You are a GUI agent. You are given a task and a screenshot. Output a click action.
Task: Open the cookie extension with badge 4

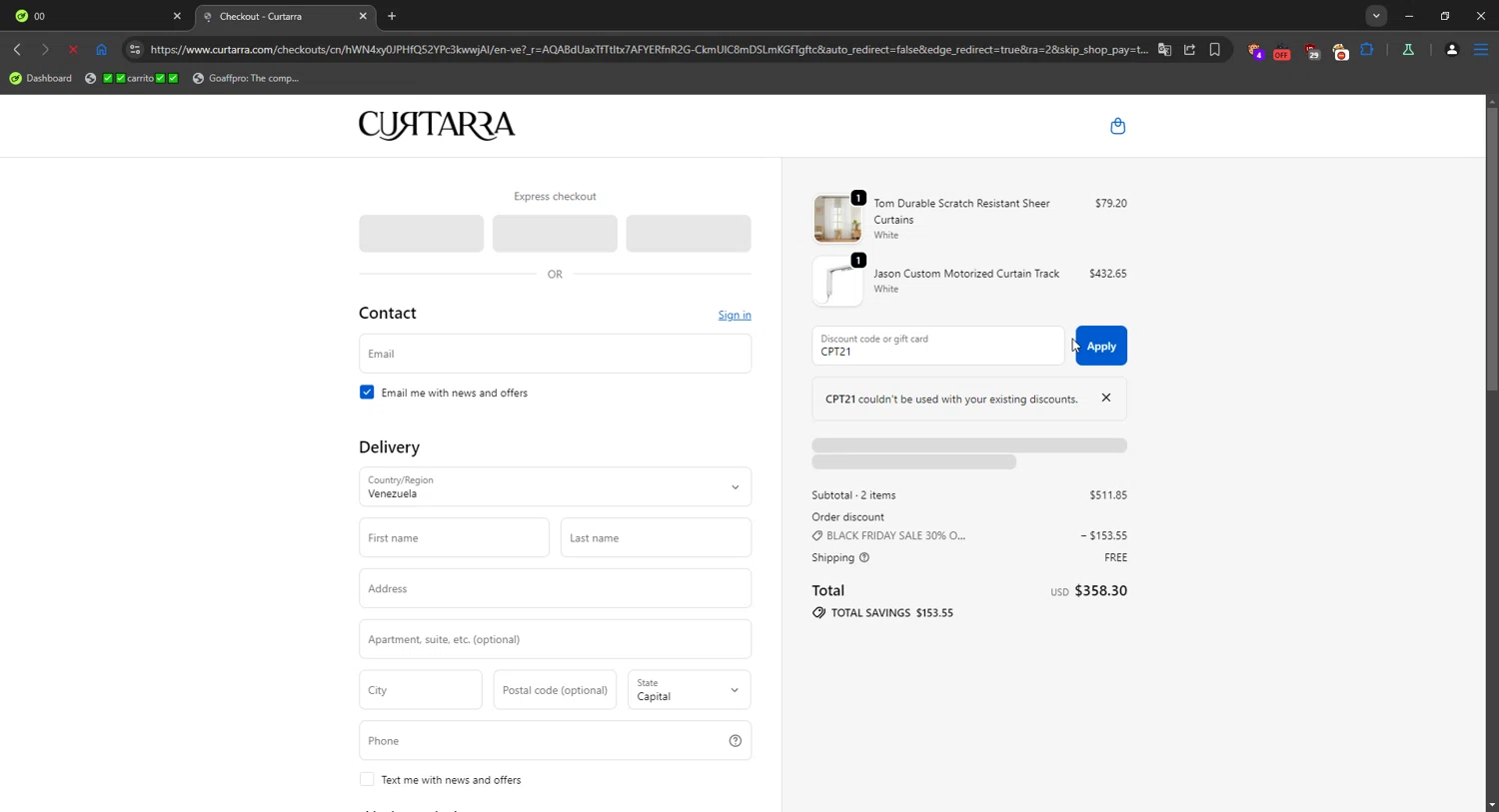pos(1255,51)
